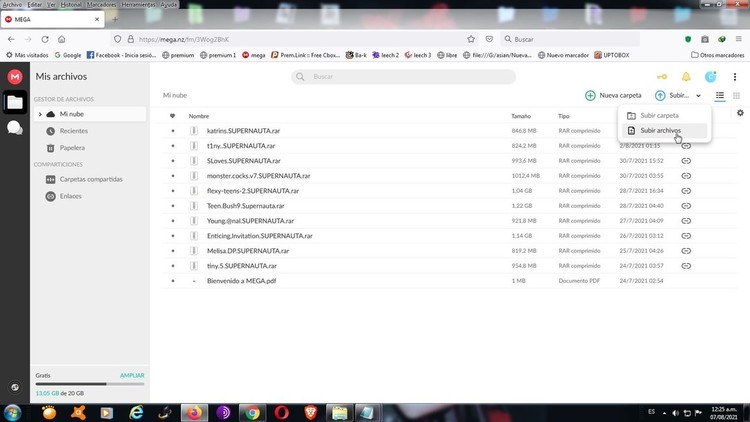Choose Subir archivos from the menu
The image size is (750, 422).
(660, 131)
